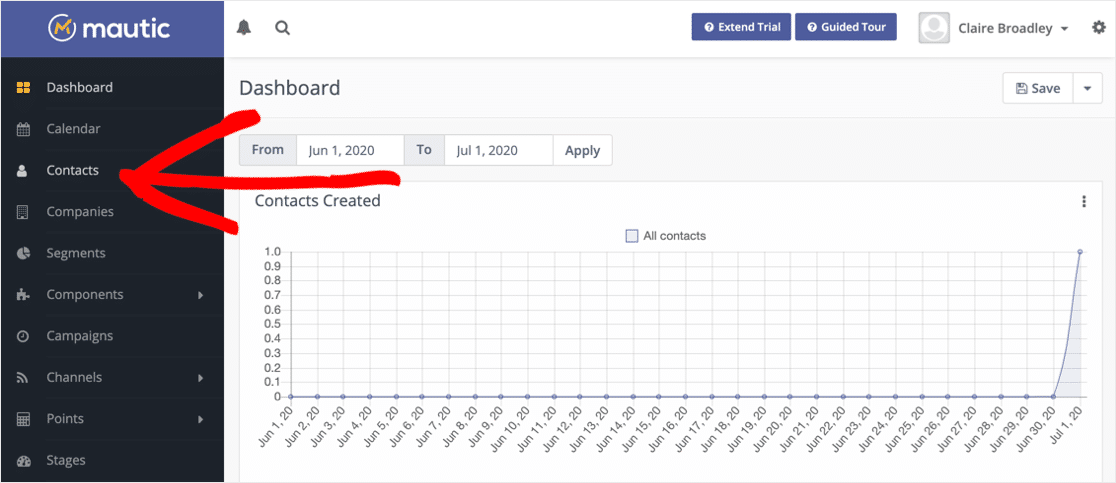Open settings via the gear icon
Viewport: 1116px width, 483px height.
click(1099, 28)
